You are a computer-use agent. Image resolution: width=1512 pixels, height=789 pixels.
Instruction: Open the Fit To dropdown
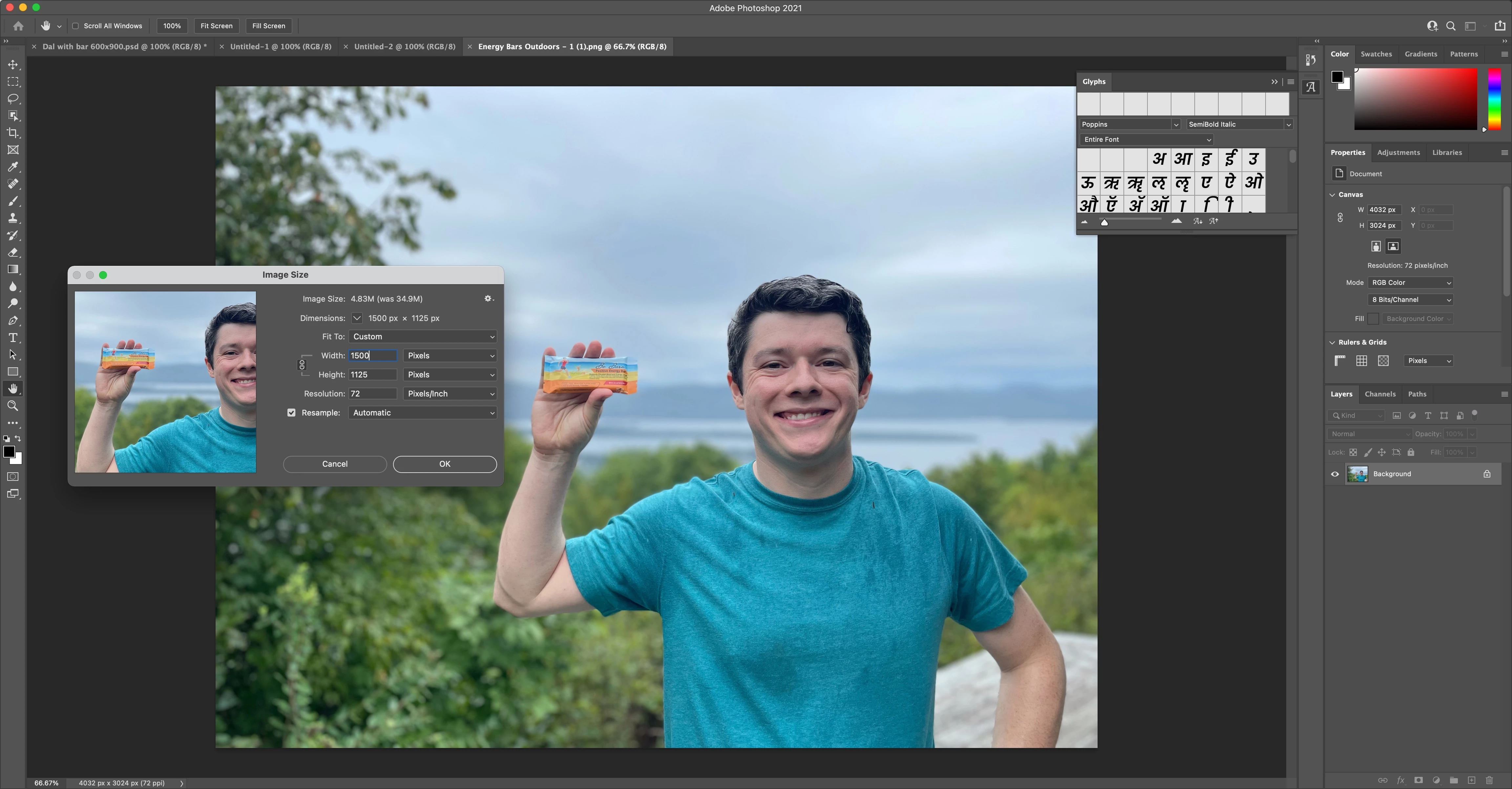click(x=423, y=336)
